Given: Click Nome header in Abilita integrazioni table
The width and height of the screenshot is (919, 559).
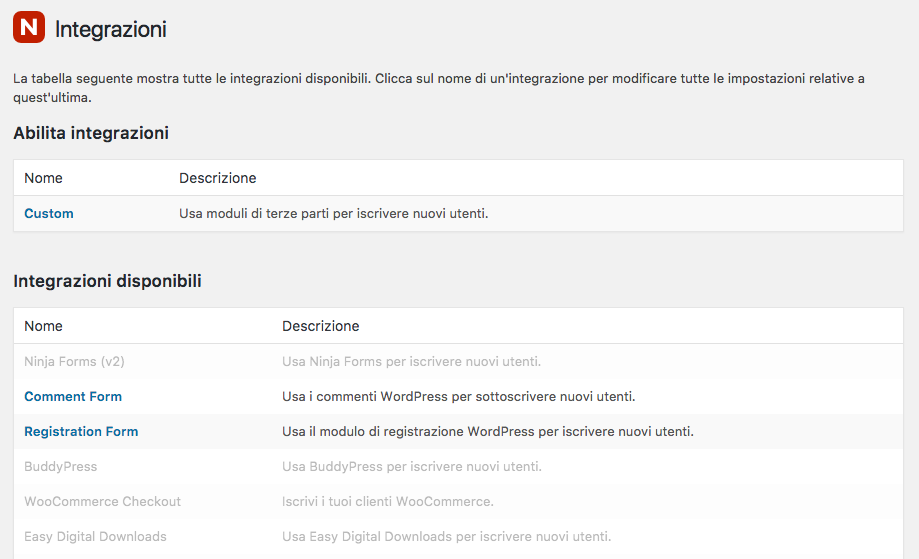Looking at the screenshot, I should tap(43, 178).
